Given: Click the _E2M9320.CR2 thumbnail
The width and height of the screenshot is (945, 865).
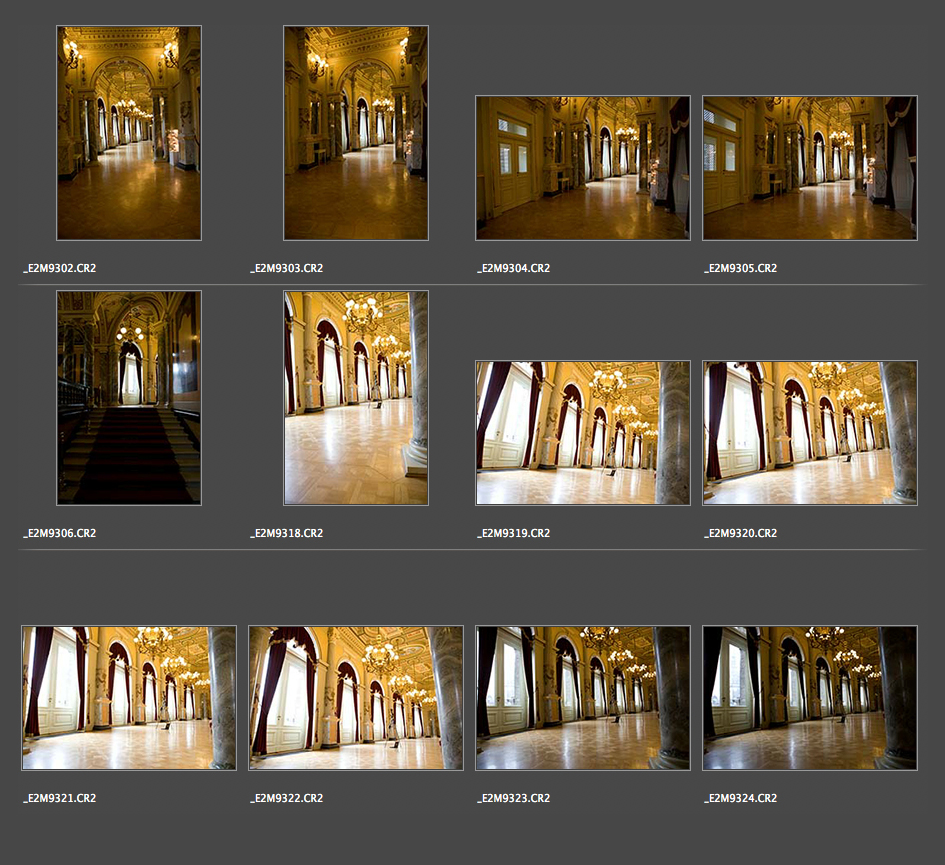Looking at the screenshot, I should pyautogui.click(x=810, y=433).
